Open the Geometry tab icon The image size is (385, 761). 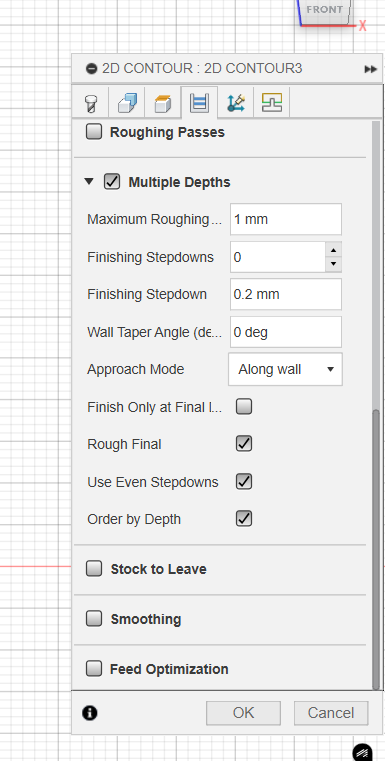pyautogui.click(x=127, y=103)
